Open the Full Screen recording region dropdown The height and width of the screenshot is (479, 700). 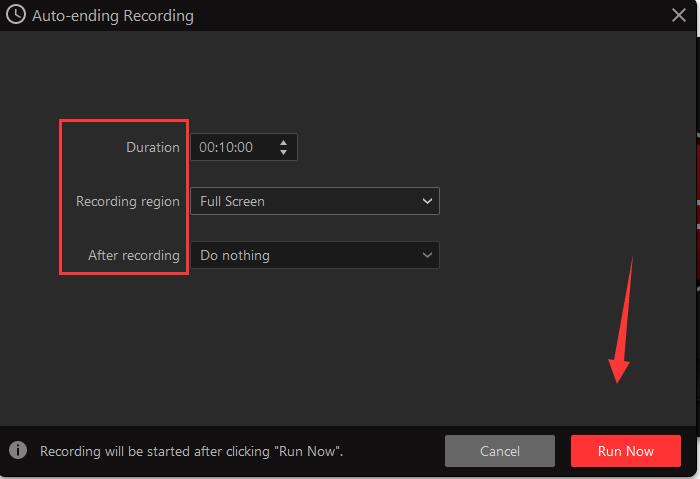click(x=305, y=201)
